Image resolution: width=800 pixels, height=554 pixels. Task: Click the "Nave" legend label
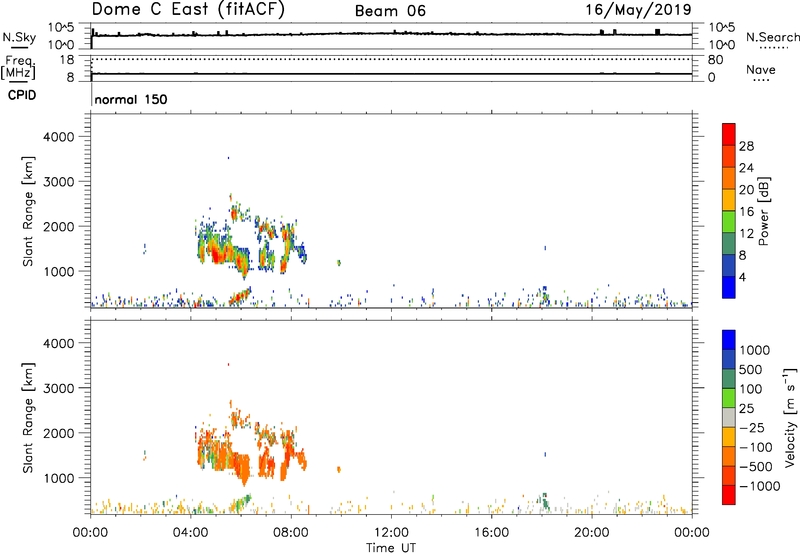pyautogui.click(x=761, y=69)
